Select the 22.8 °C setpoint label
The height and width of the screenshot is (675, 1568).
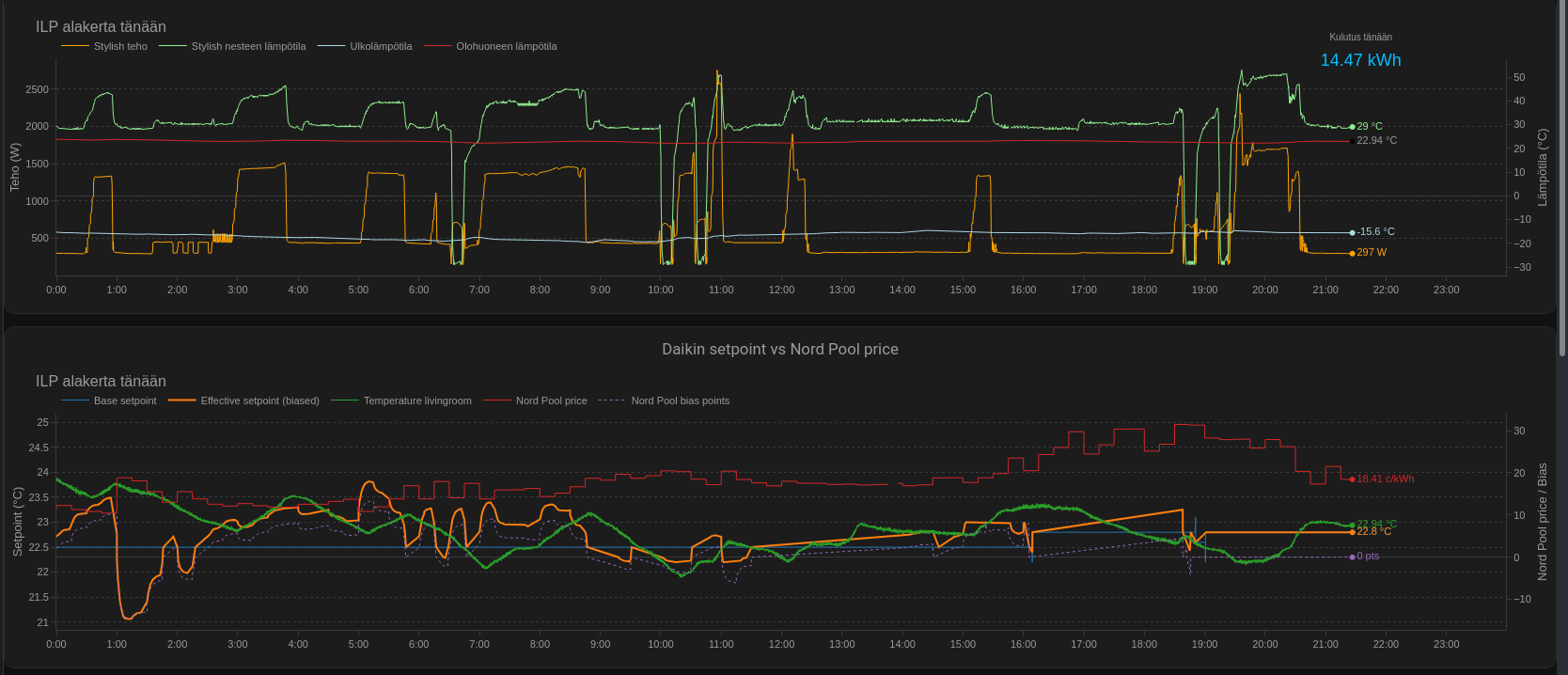coord(1373,532)
